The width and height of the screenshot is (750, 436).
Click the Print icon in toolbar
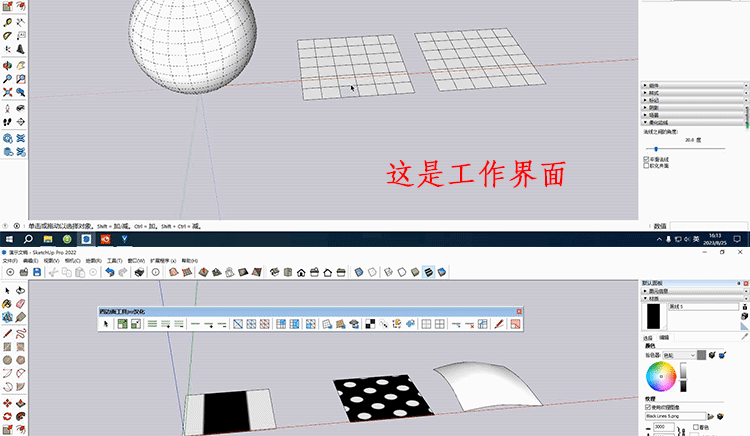pos(139,272)
